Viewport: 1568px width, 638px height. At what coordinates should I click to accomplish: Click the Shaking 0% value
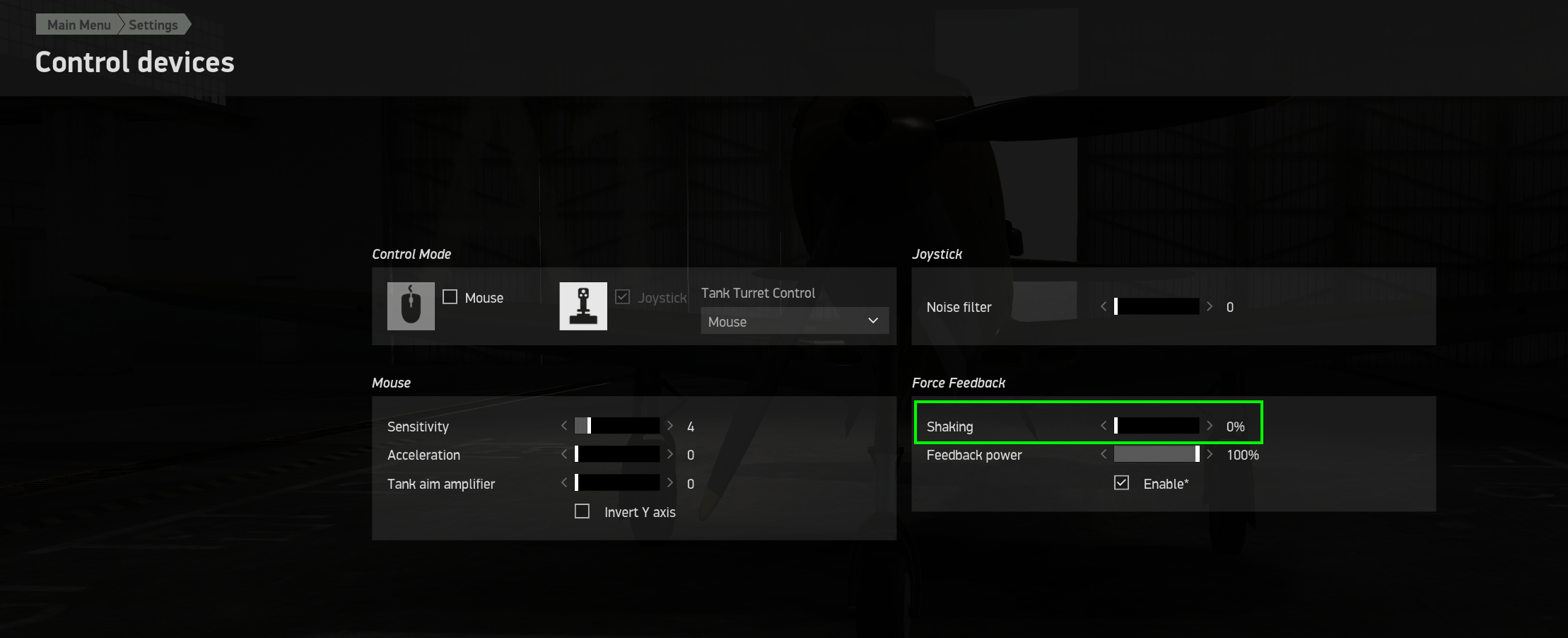[1236, 427]
